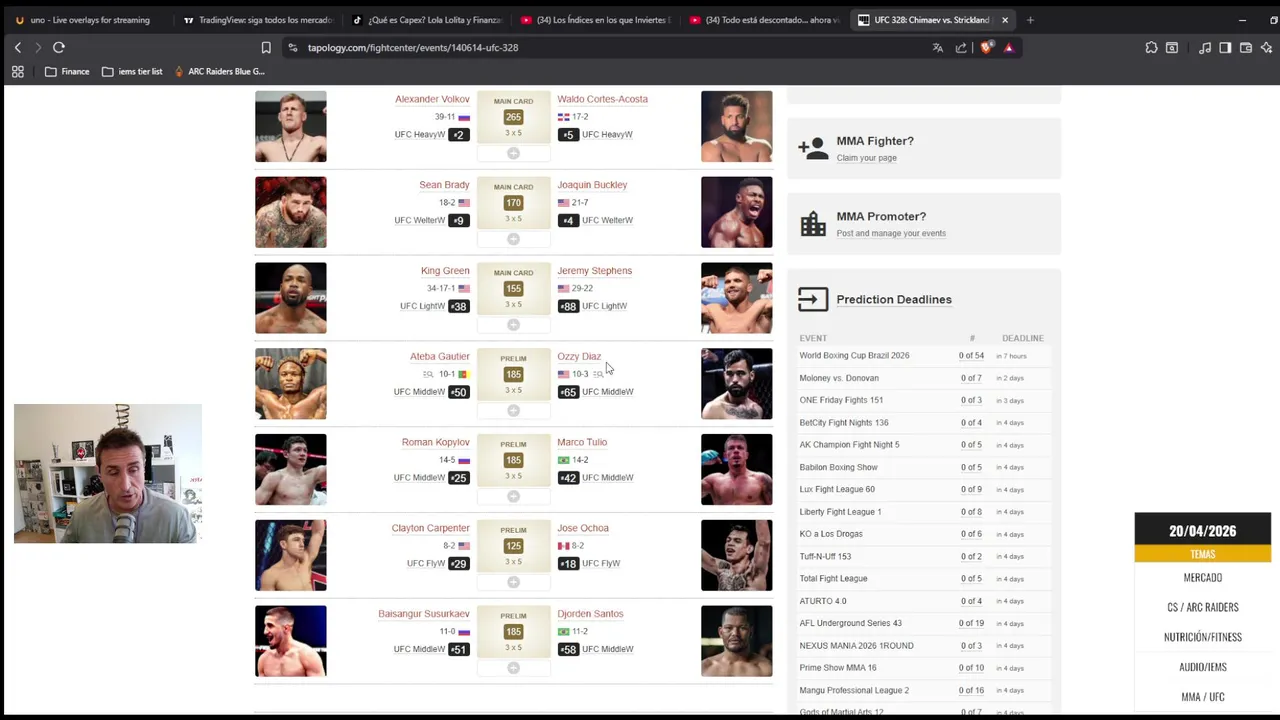Reload the Tapology page
The height and width of the screenshot is (720, 1280).
(x=59, y=47)
